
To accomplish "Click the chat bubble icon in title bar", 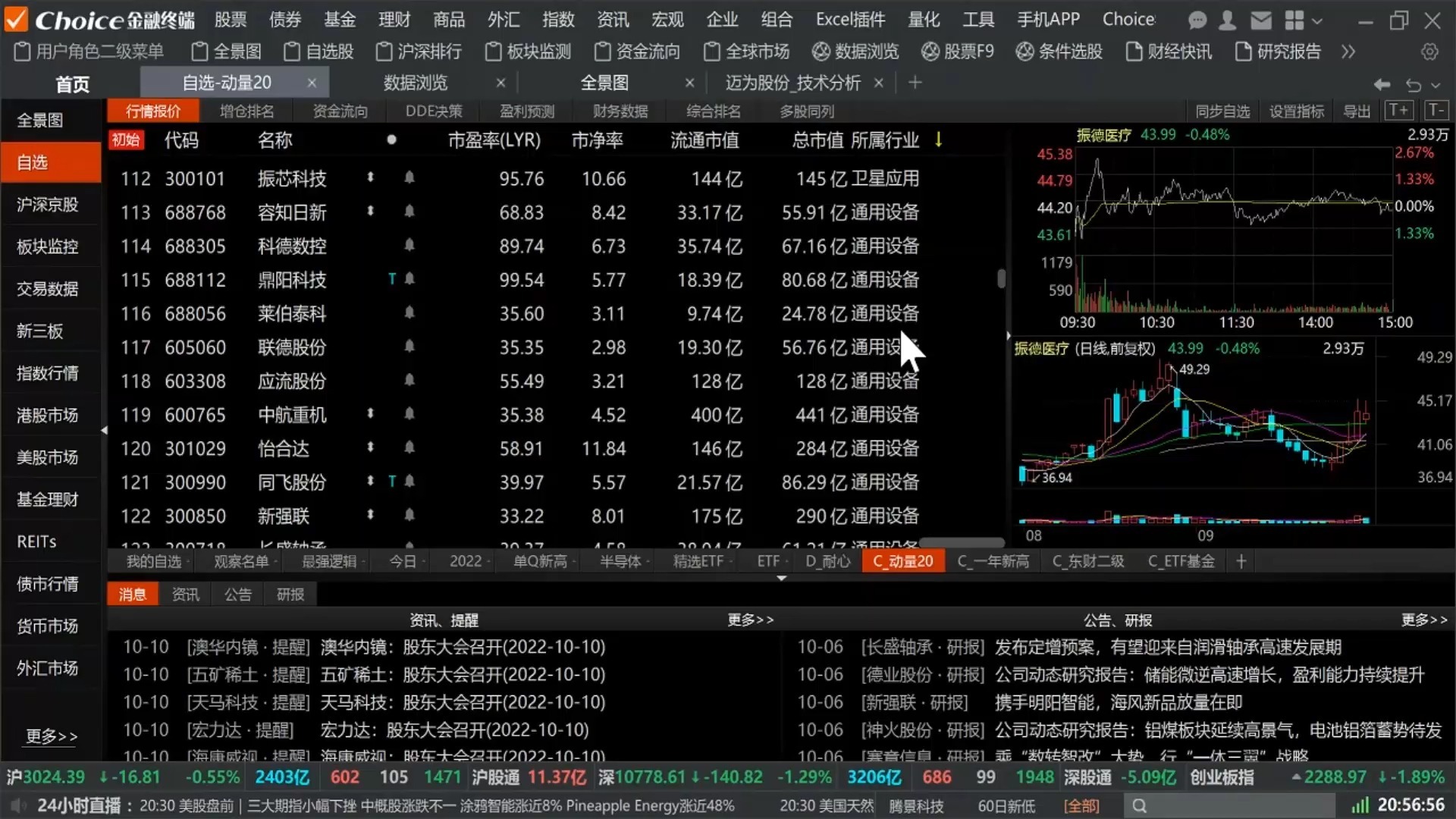I will [1197, 20].
